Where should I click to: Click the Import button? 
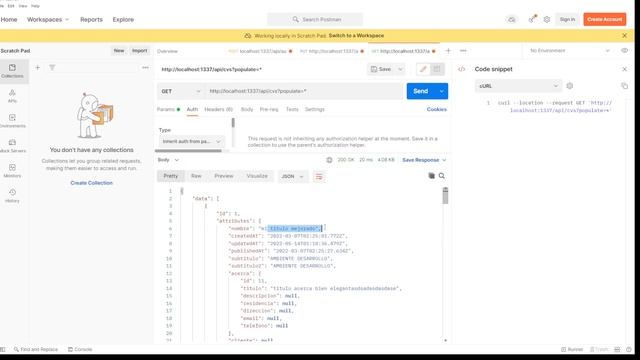point(140,51)
